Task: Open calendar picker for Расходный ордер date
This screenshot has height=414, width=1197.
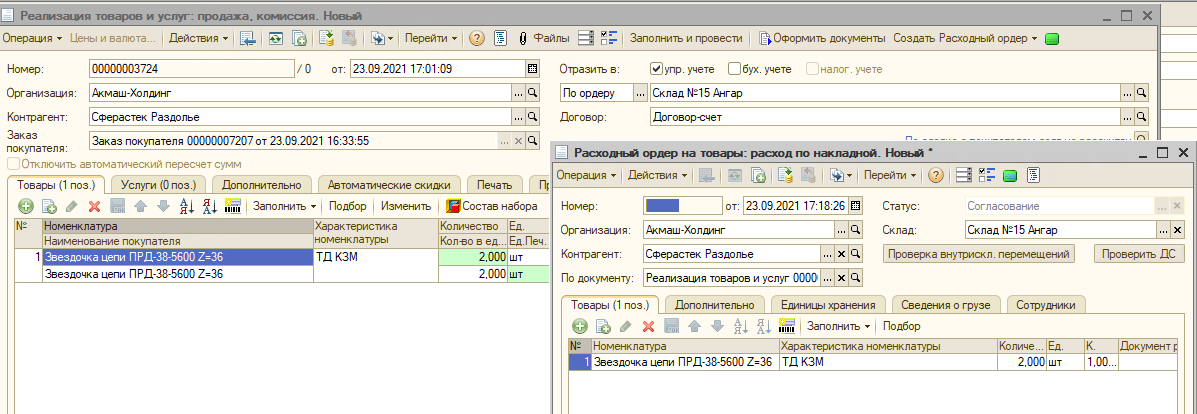Action: [856, 206]
